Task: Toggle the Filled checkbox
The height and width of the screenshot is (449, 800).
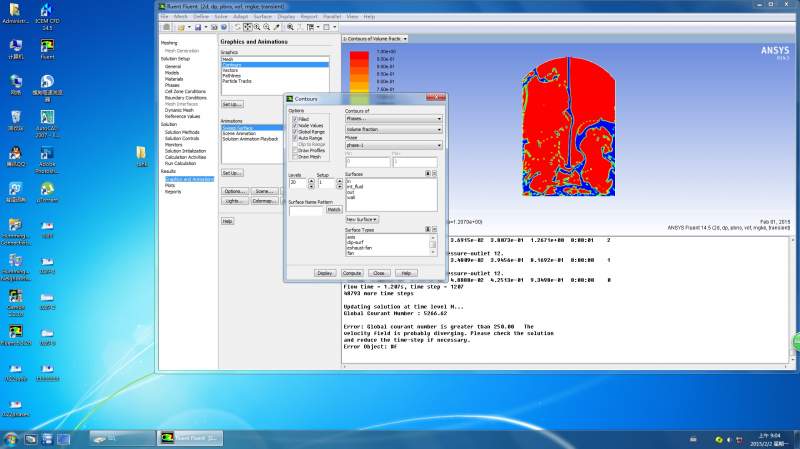Action: click(294, 119)
